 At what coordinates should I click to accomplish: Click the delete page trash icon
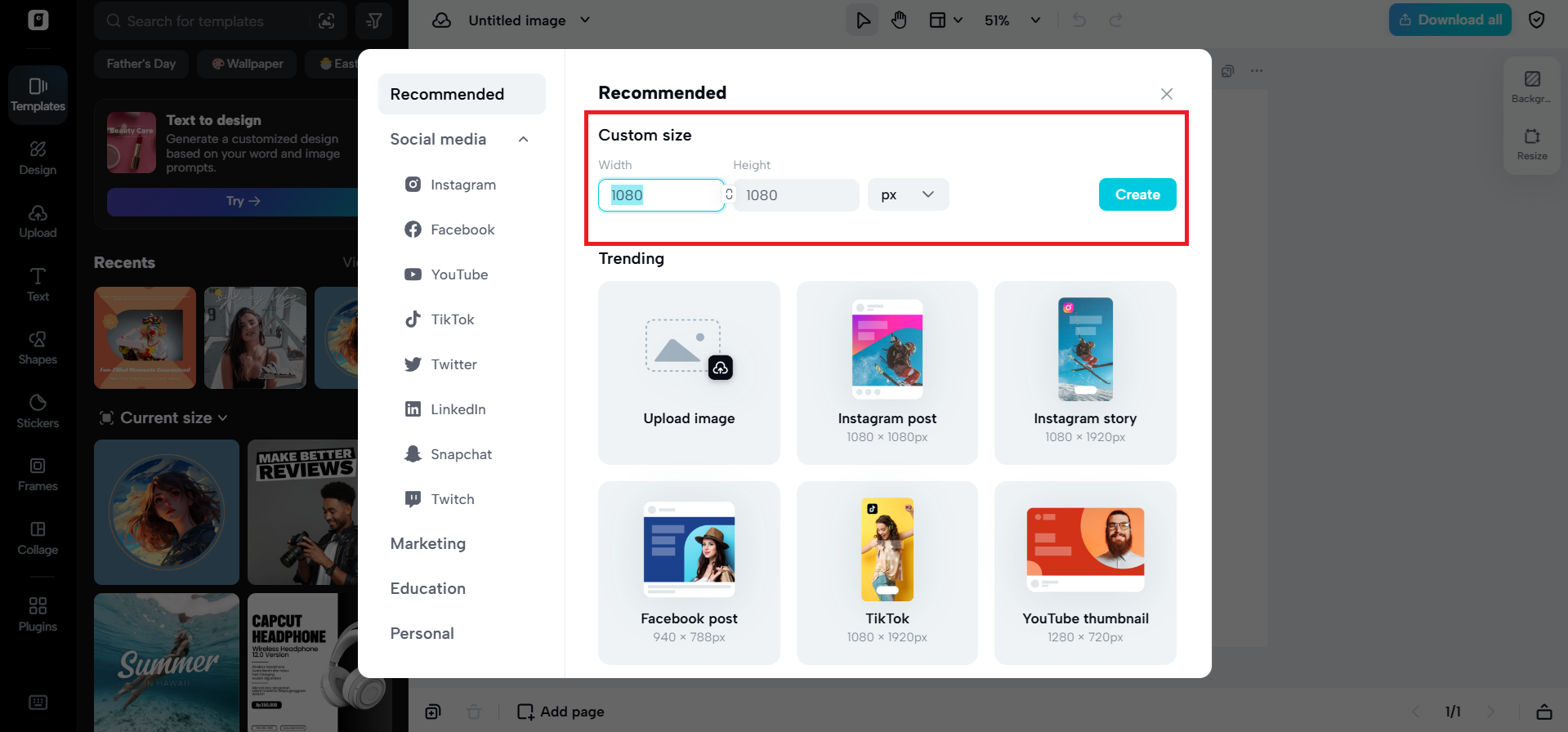point(473,712)
